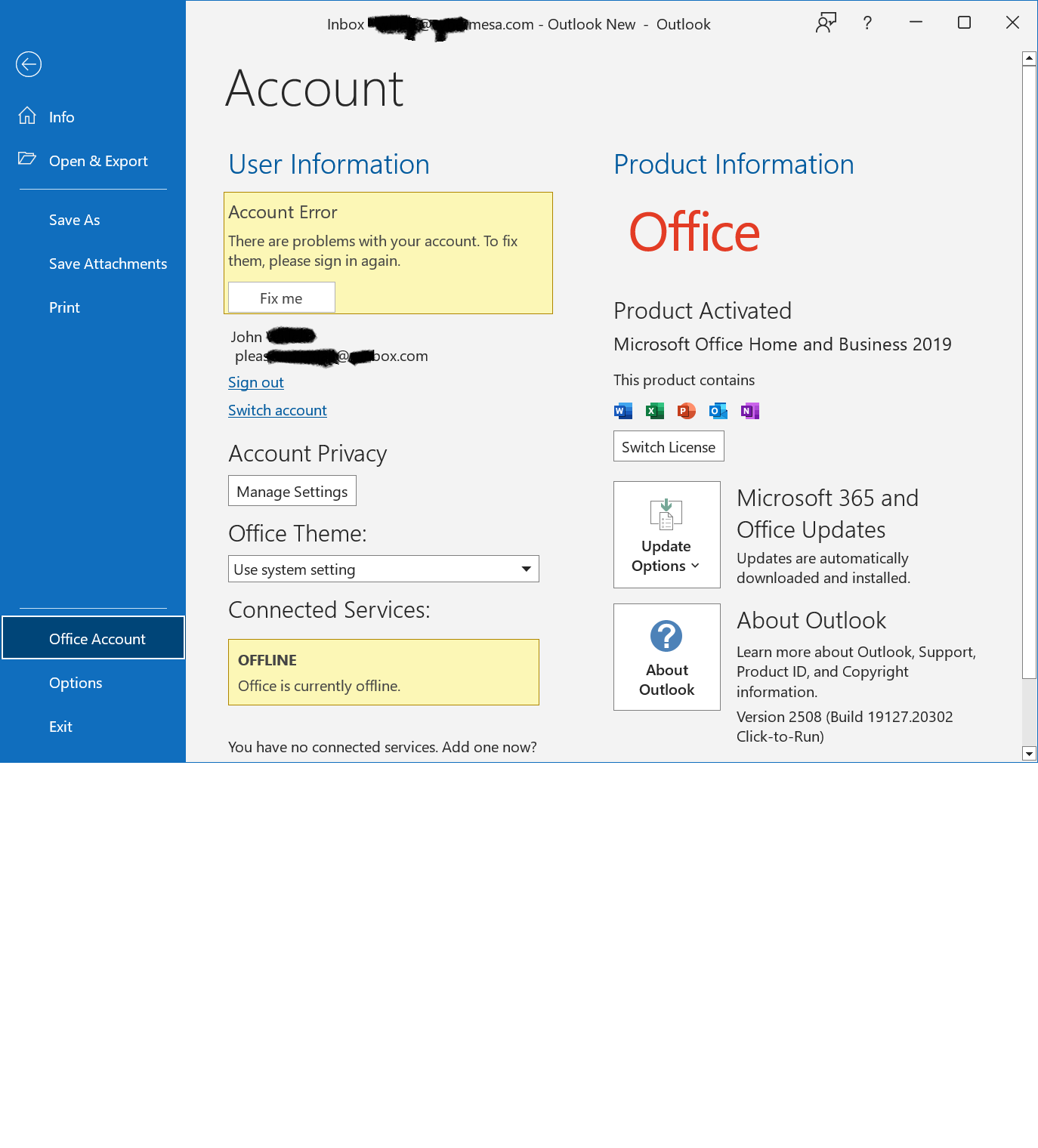Select the Excel icon under This product contains

[x=654, y=410]
